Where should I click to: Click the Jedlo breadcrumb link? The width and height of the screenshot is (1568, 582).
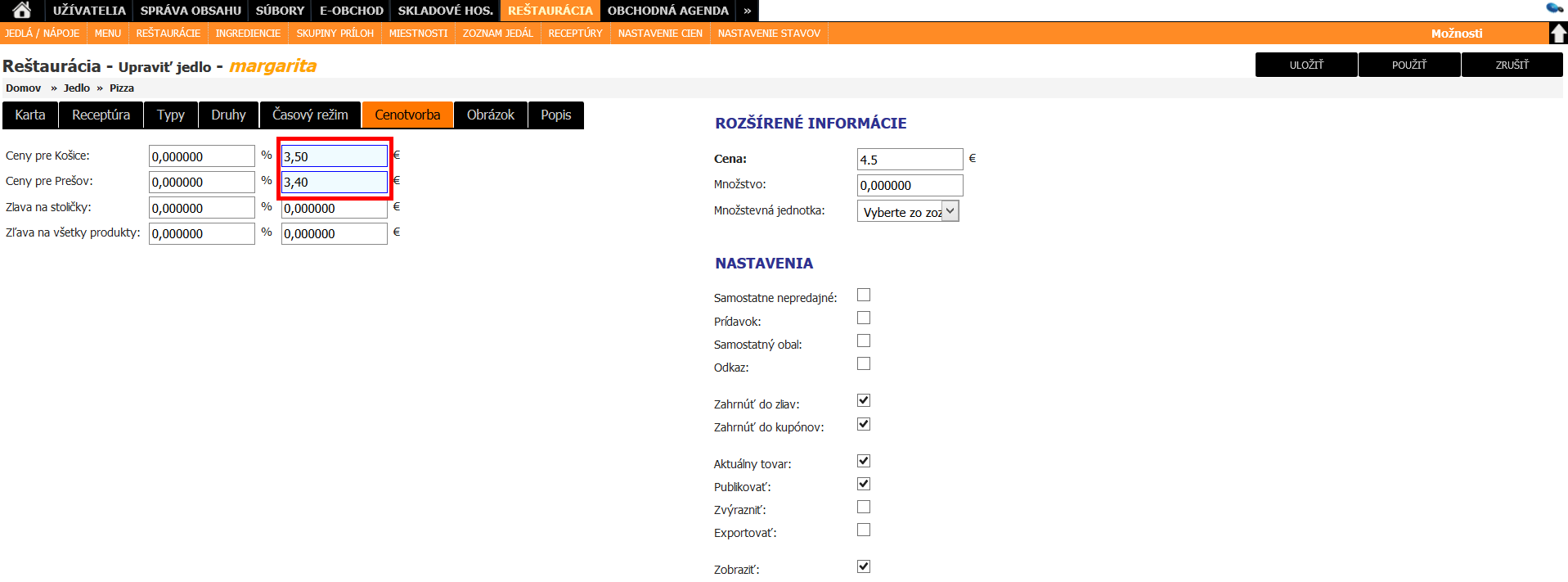click(x=77, y=88)
